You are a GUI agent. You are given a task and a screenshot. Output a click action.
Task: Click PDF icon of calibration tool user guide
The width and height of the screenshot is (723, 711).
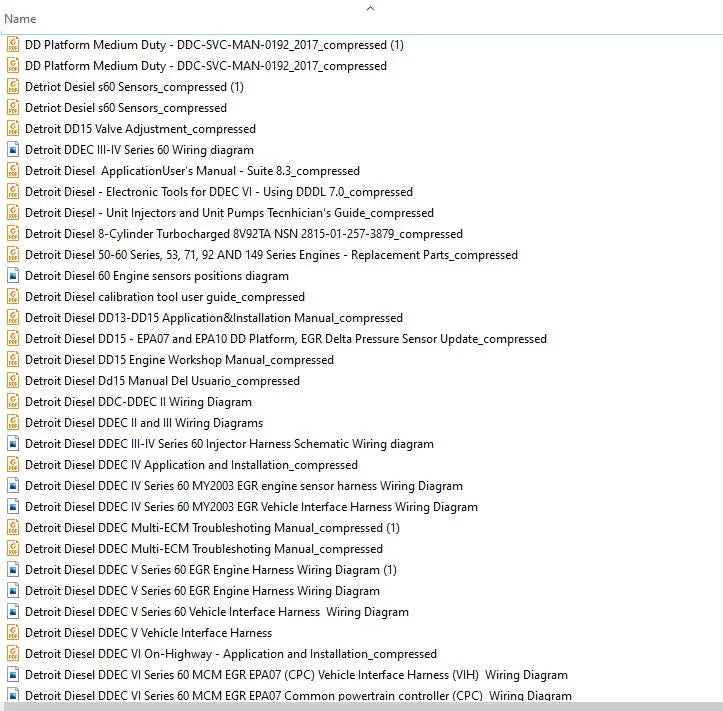tap(13, 296)
